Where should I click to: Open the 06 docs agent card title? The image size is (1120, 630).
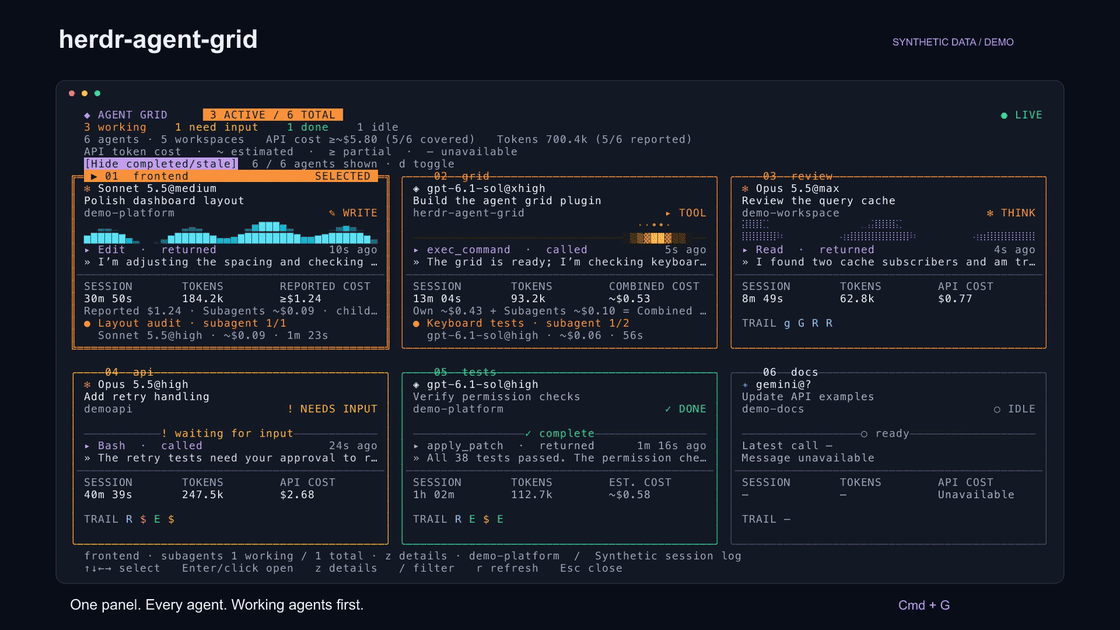790,372
